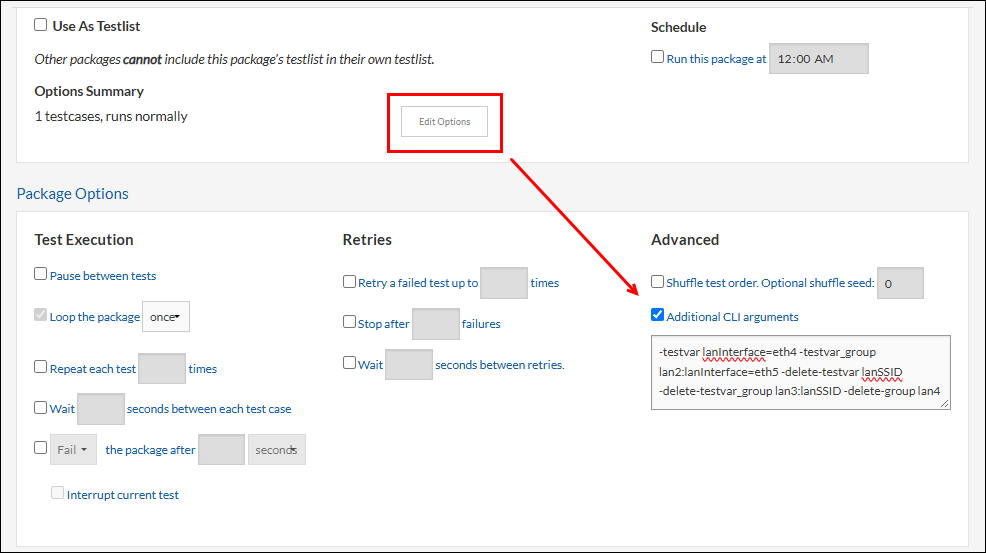Open Edit Options button
Screen dimensions: 986x553
pos(445,121)
